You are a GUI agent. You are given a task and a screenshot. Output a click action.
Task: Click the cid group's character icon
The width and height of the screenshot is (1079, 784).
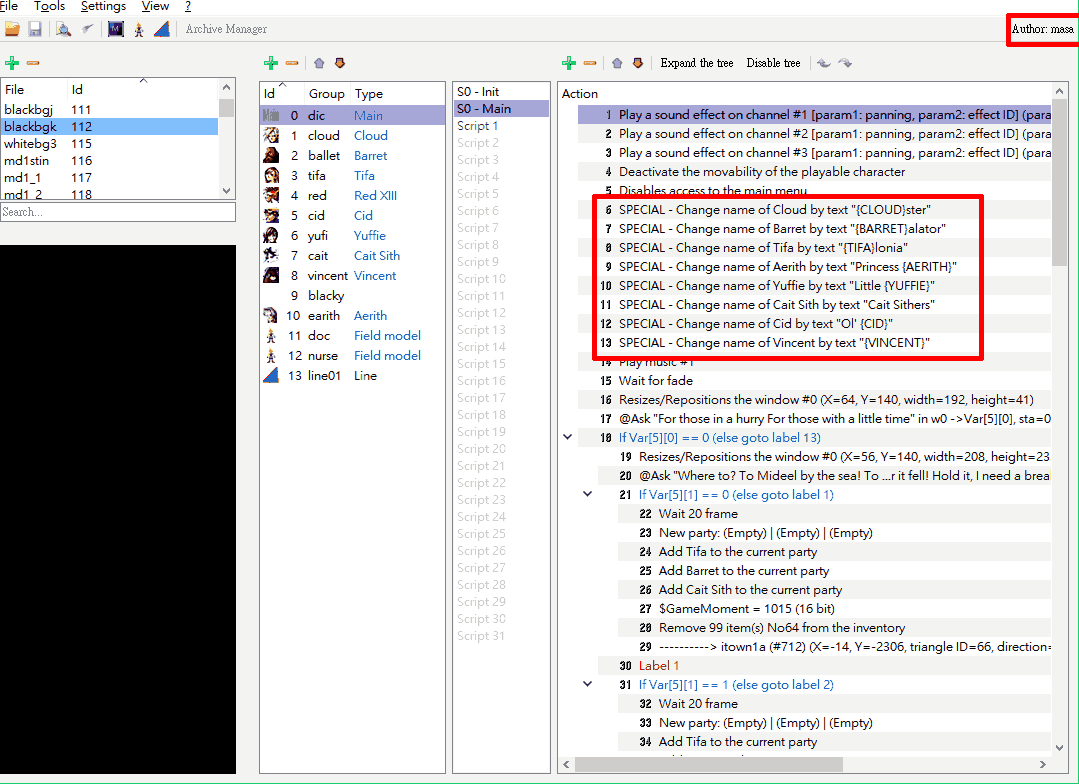pyautogui.click(x=271, y=215)
